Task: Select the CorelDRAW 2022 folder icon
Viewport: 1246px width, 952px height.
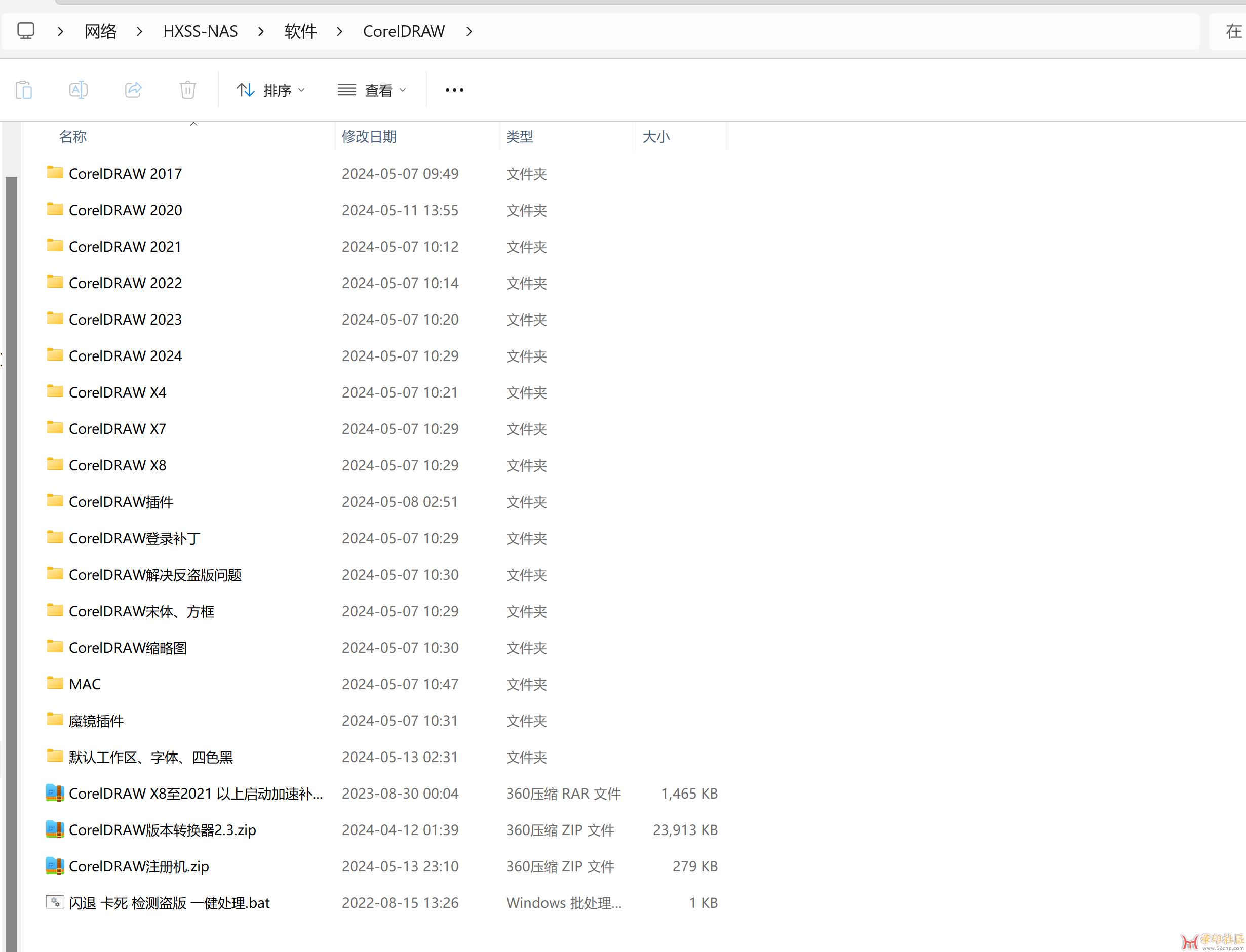Action: click(55, 282)
